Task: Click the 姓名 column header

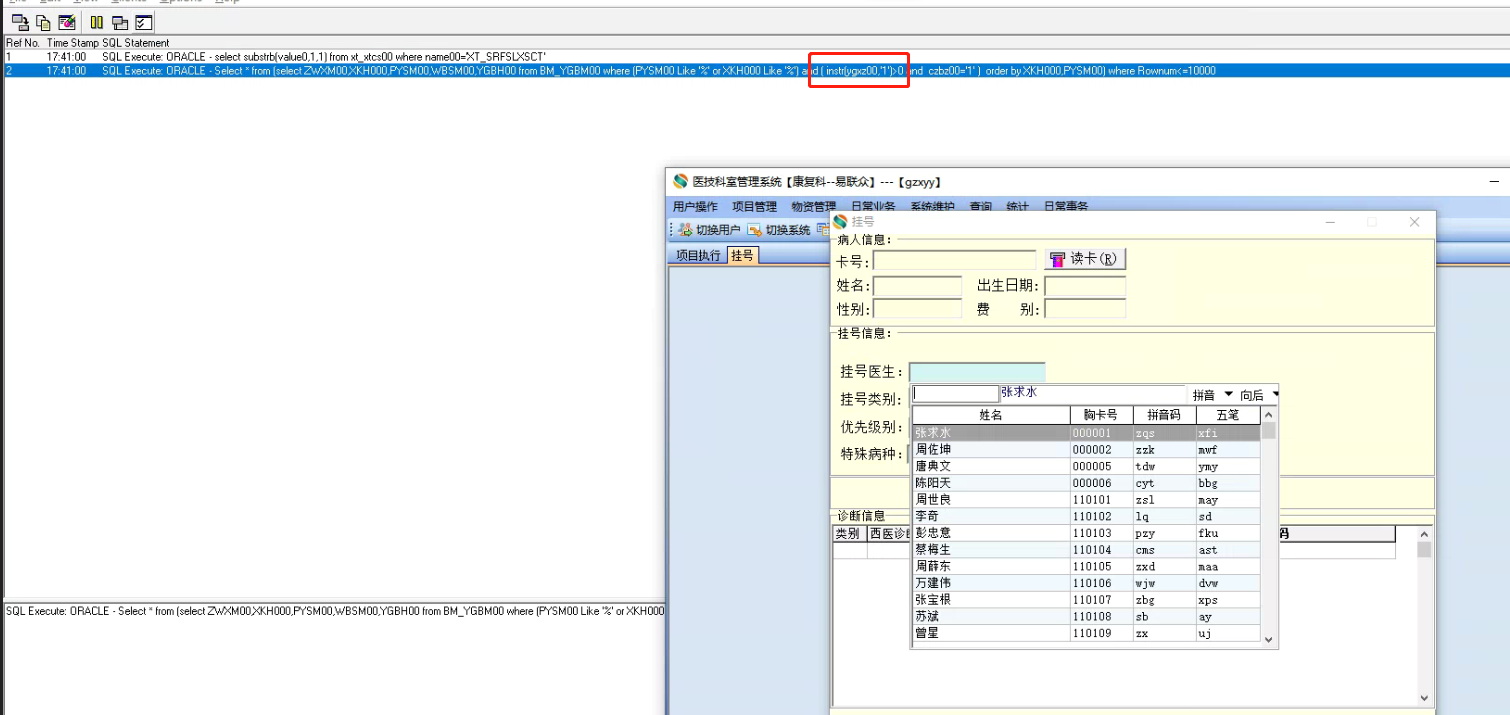Action: (x=990, y=415)
